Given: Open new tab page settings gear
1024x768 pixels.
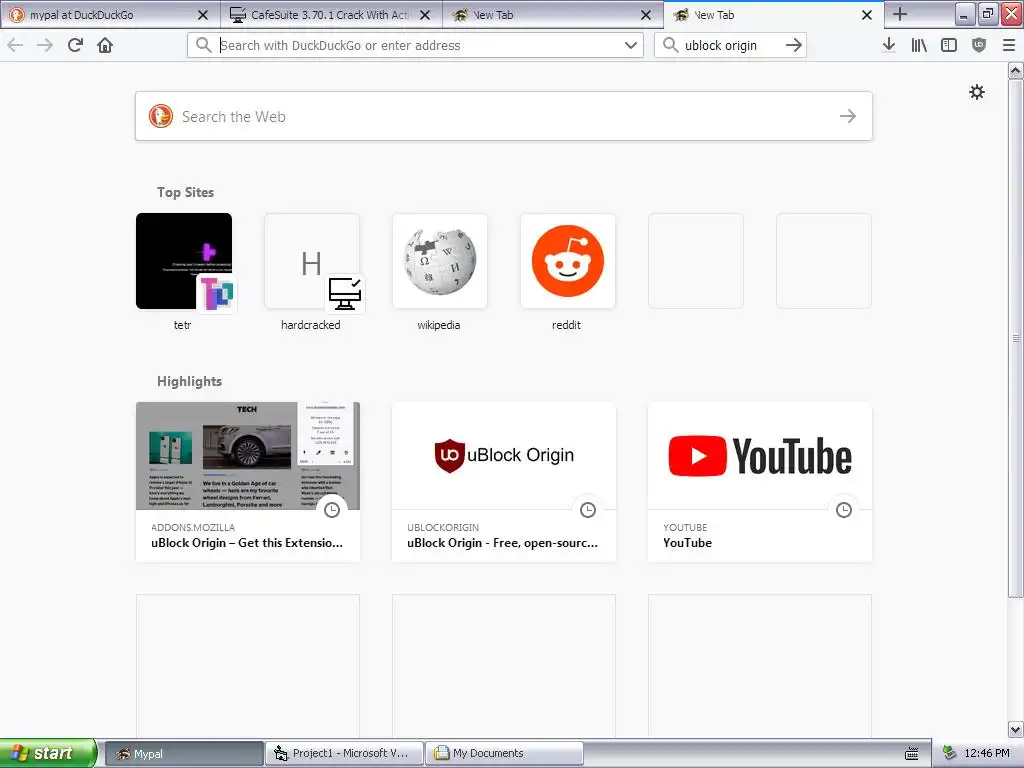Looking at the screenshot, I should [977, 92].
